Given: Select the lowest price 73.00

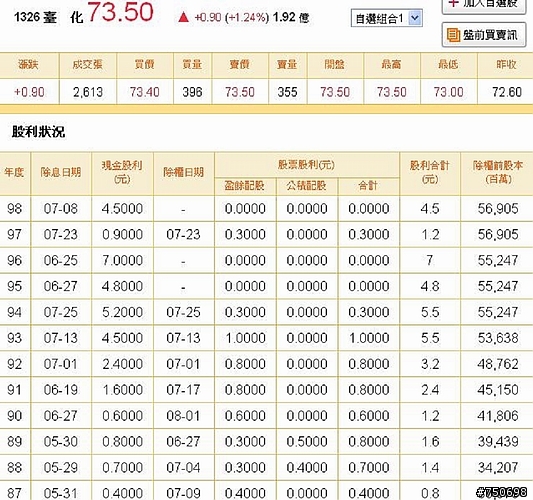Looking at the screenshot, I should 449,92.
